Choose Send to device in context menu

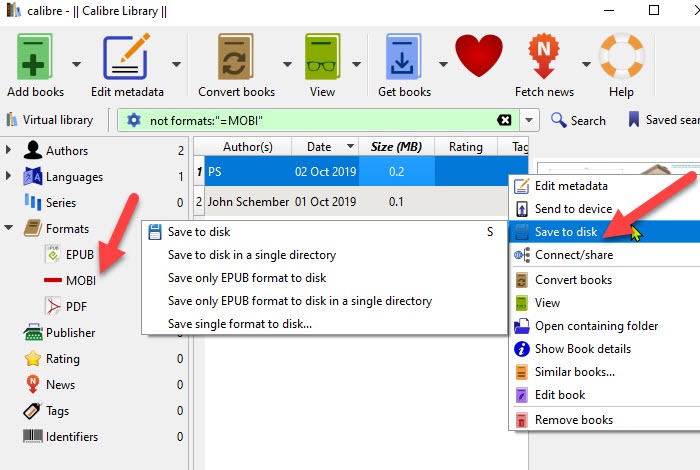(604, 208)
